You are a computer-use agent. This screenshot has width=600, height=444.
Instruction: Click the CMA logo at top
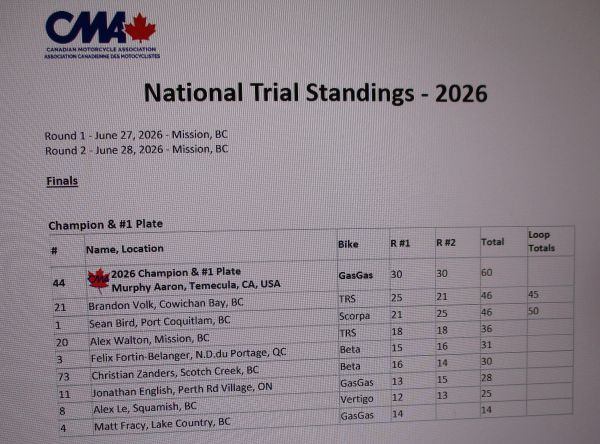(101, 35)
